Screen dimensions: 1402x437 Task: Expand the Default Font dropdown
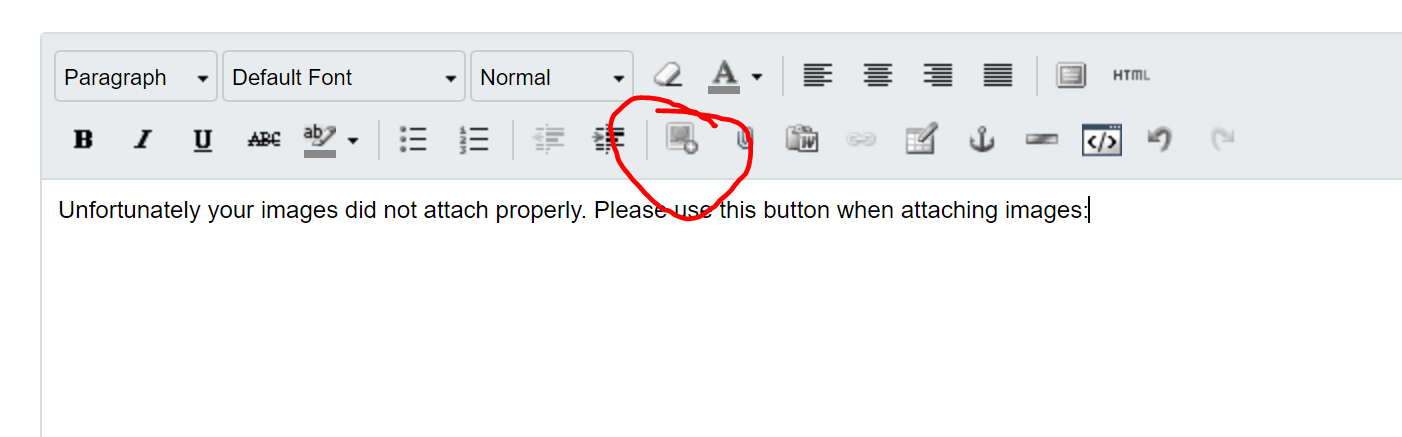coord(344,77)
